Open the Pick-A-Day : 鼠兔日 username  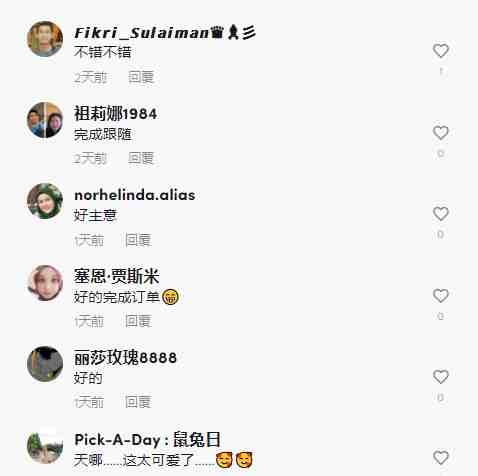[147, 440]
